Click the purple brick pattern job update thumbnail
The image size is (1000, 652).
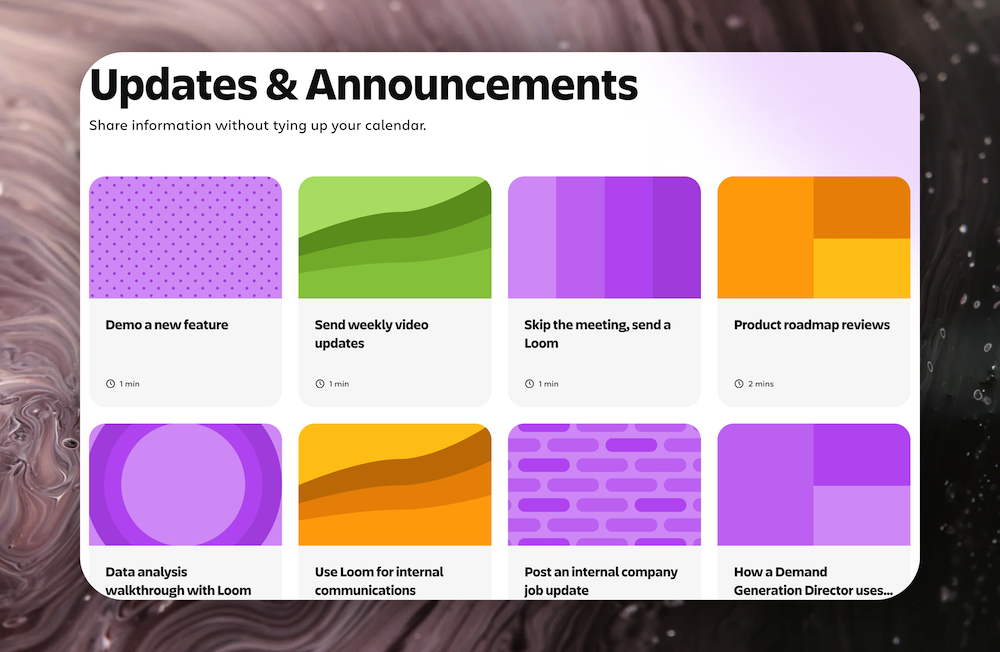click(604, 484)
